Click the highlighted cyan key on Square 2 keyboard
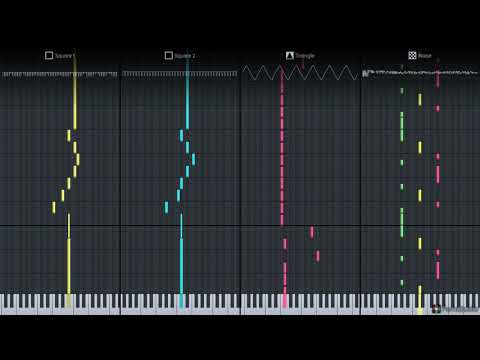This screenshot has width=480, height=360. point(181,302)
